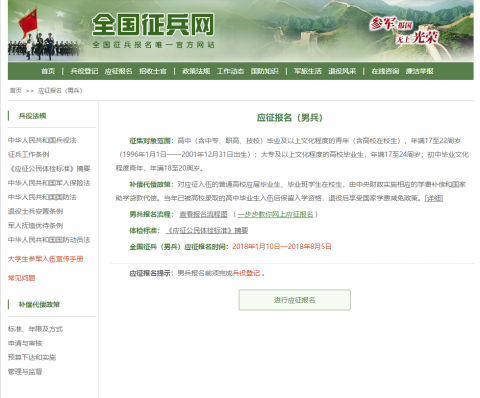Open the 标准、年限及方式 sidebar link
Image resolution: width=480 pixels, height=398 pixels.
(x=35, y=329)
